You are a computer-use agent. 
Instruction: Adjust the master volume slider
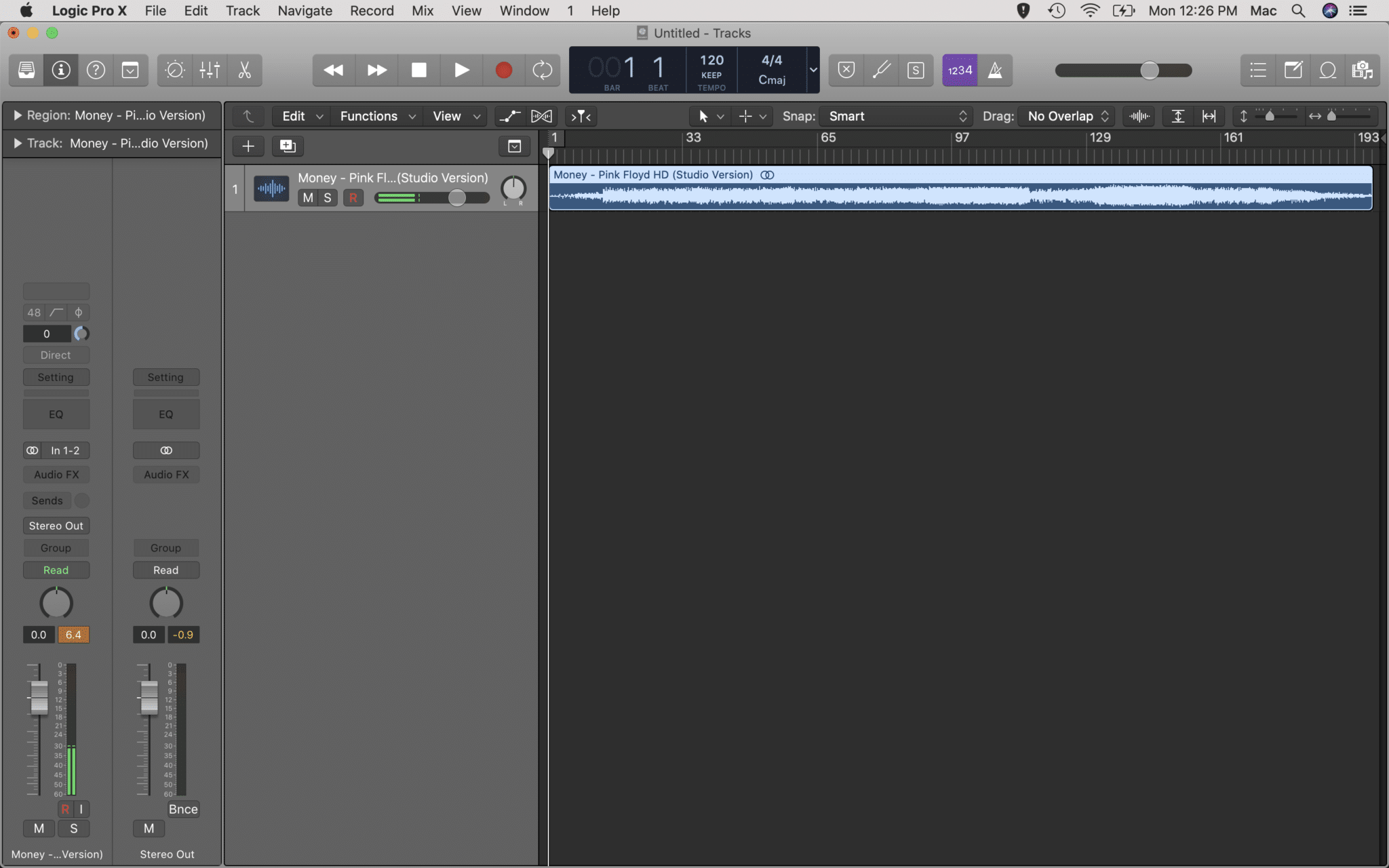click(1149, 70)
